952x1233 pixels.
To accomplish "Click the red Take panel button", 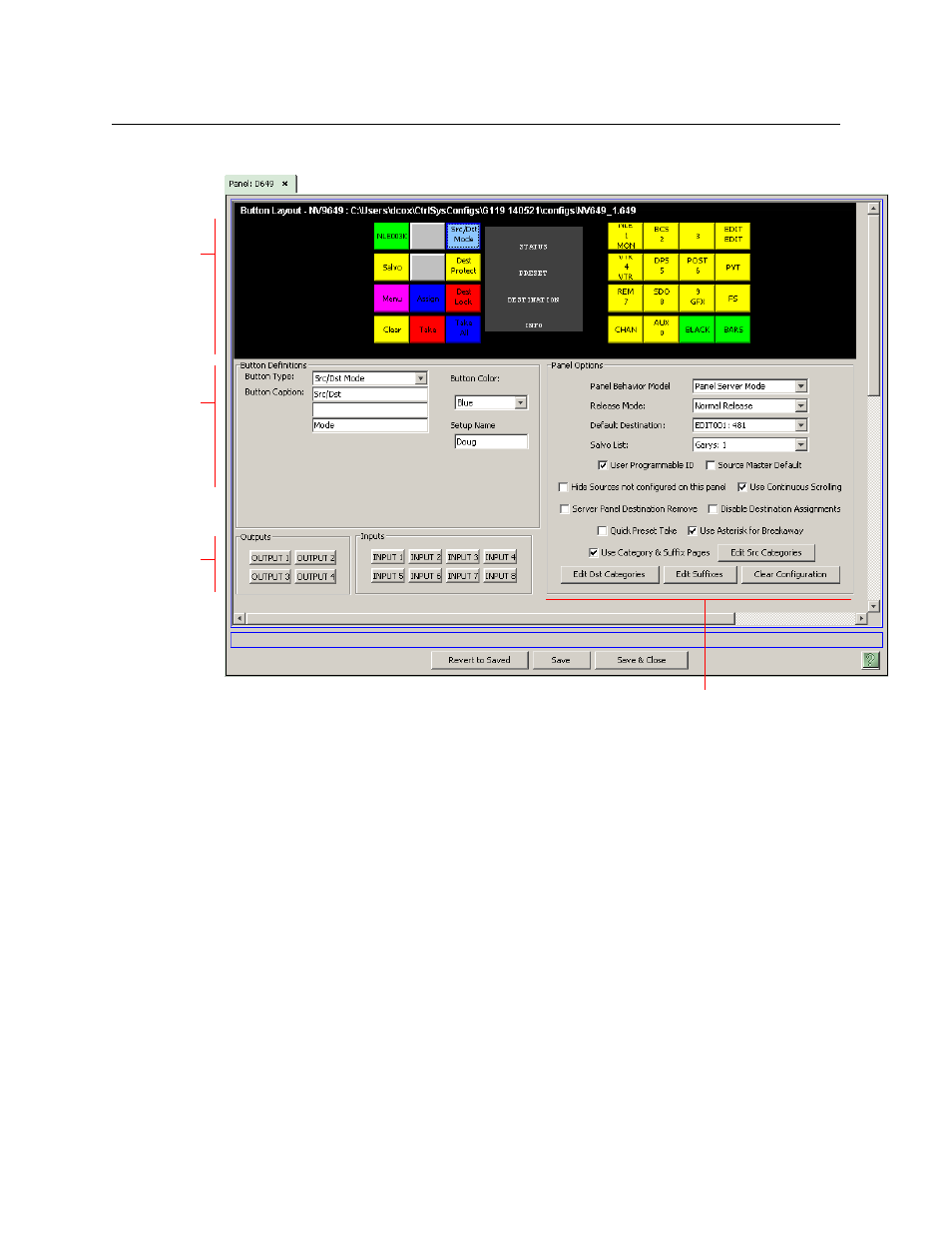I will click(x=427, y=328).
